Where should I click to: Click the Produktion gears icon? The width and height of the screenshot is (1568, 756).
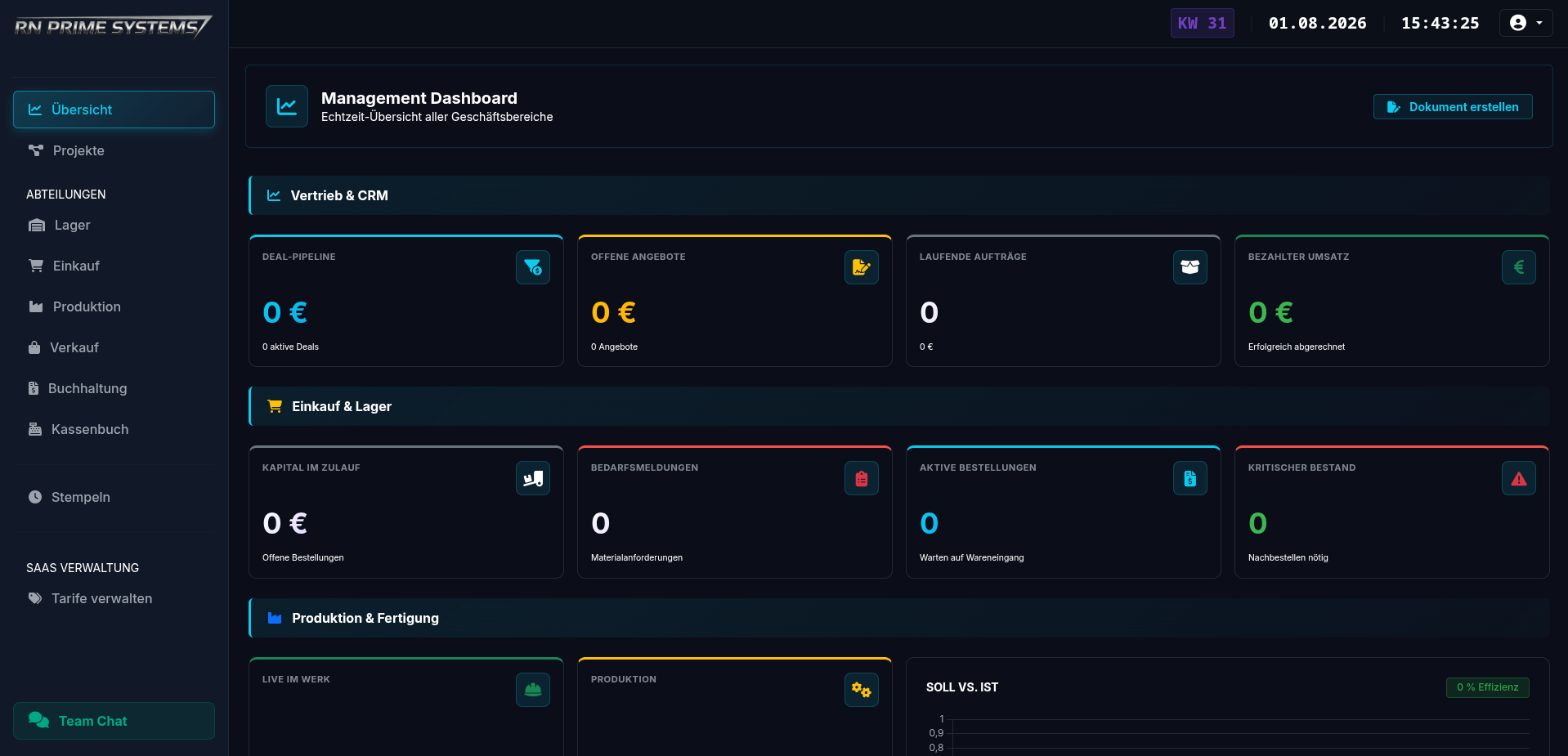(x=862, y=690)
